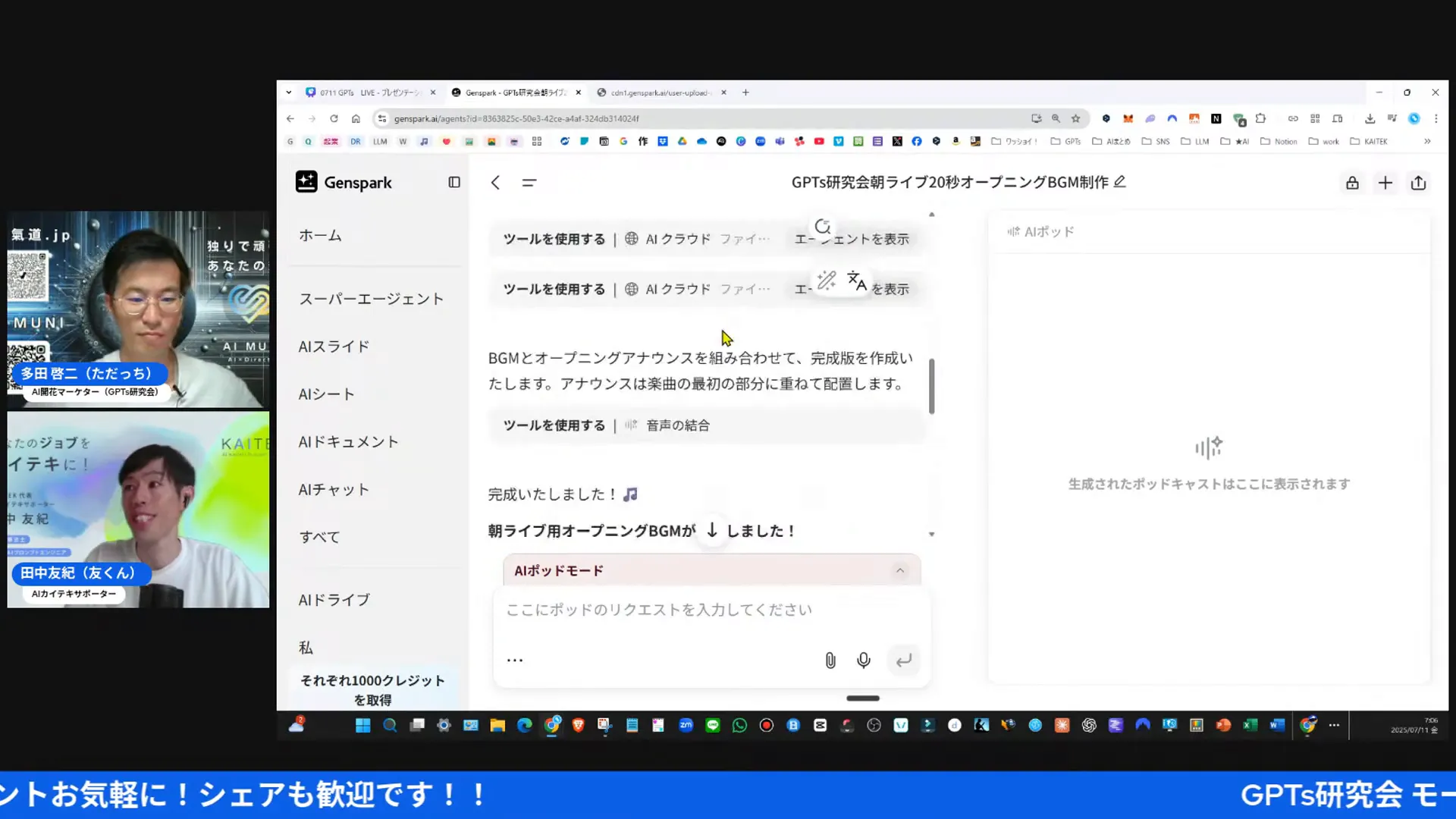Open a new browser tab
This screenshot has height=819, width=1456.
[746, 93]
